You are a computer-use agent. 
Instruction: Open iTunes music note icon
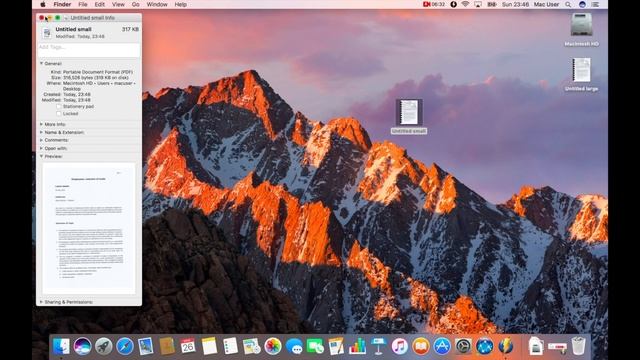(x=400, y=347)
